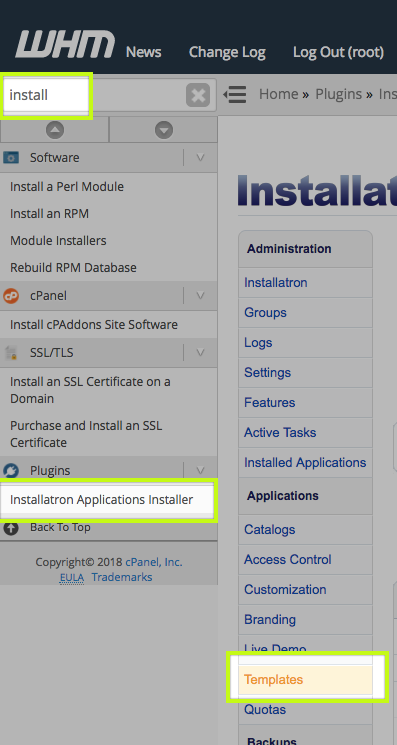Viewport: 397px width, 745px height.
Task: Open the News menu item
Action: [143, 52]
